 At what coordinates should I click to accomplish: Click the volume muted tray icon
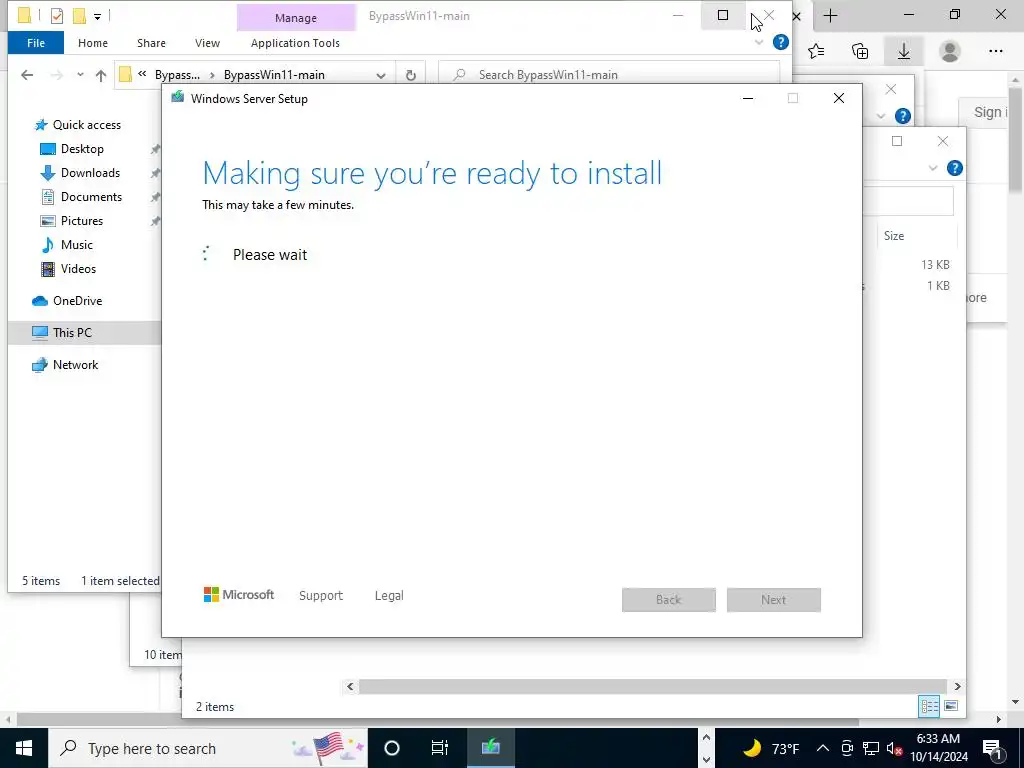point(894,749)
